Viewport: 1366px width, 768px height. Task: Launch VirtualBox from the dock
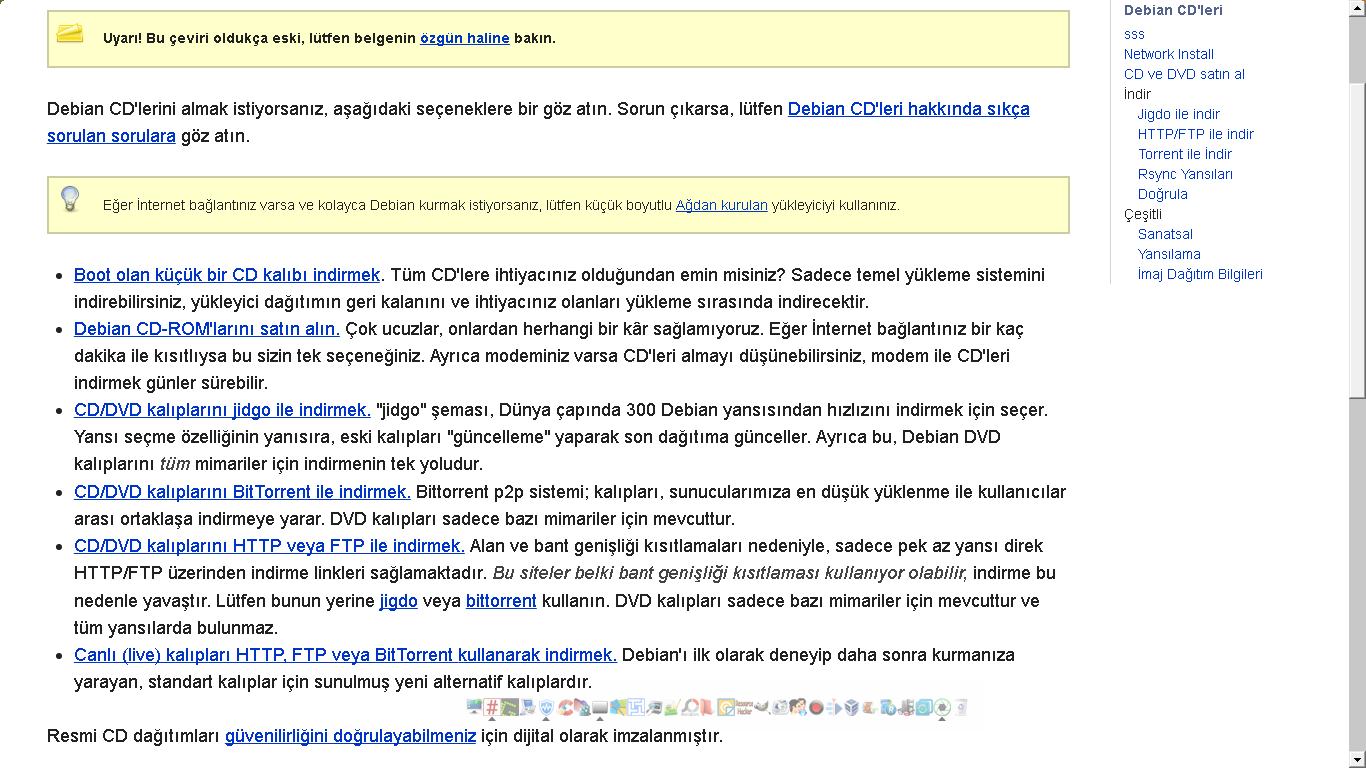click(851, 707)
